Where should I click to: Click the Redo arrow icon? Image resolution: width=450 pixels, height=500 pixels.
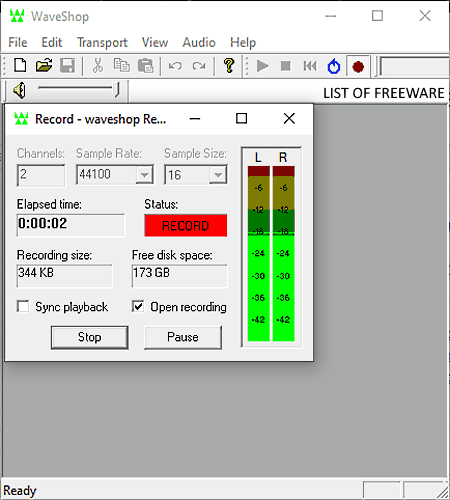[199, 66]
